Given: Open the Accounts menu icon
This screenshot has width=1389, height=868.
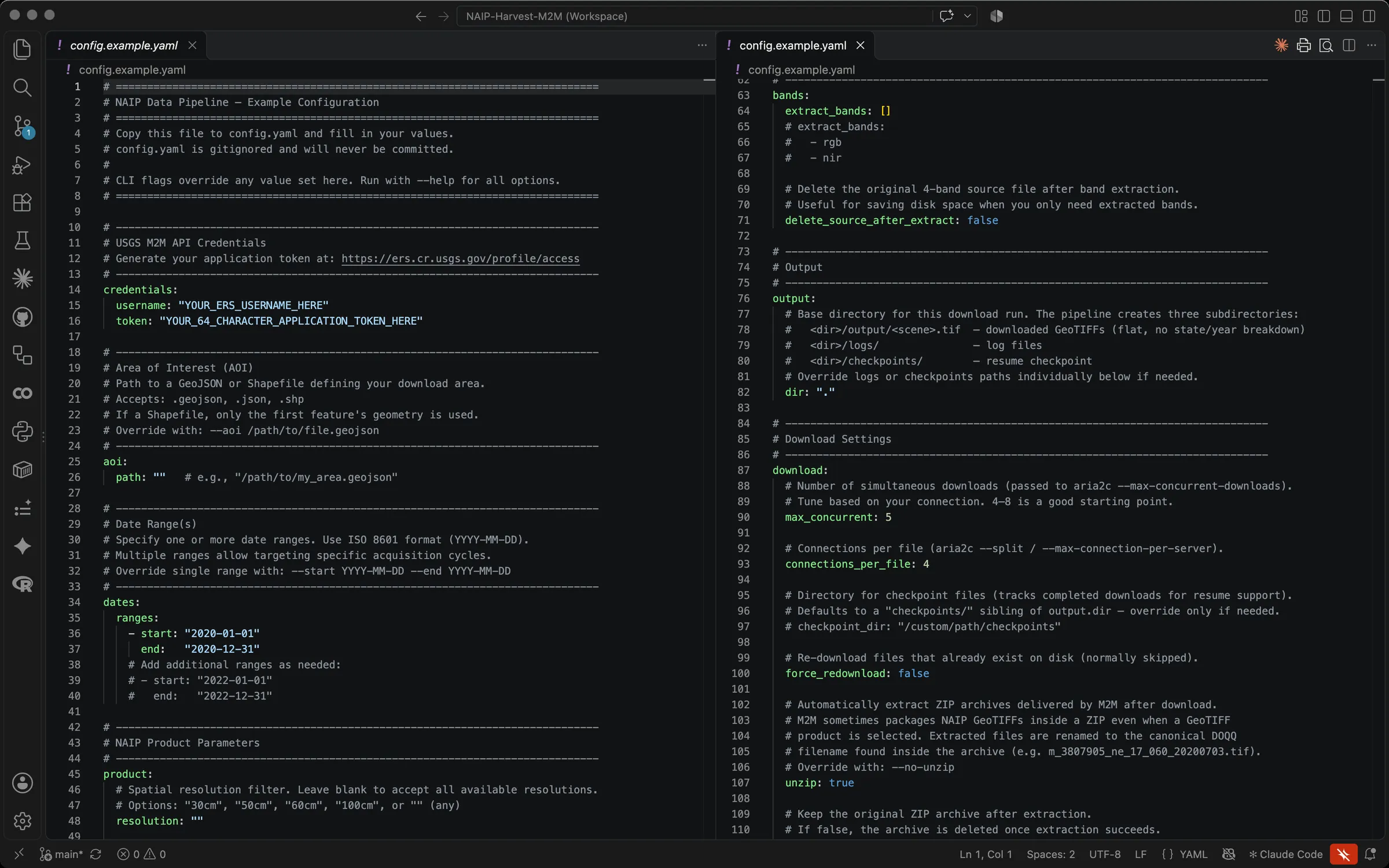Looking at the screenshot, I should point(22,783).
